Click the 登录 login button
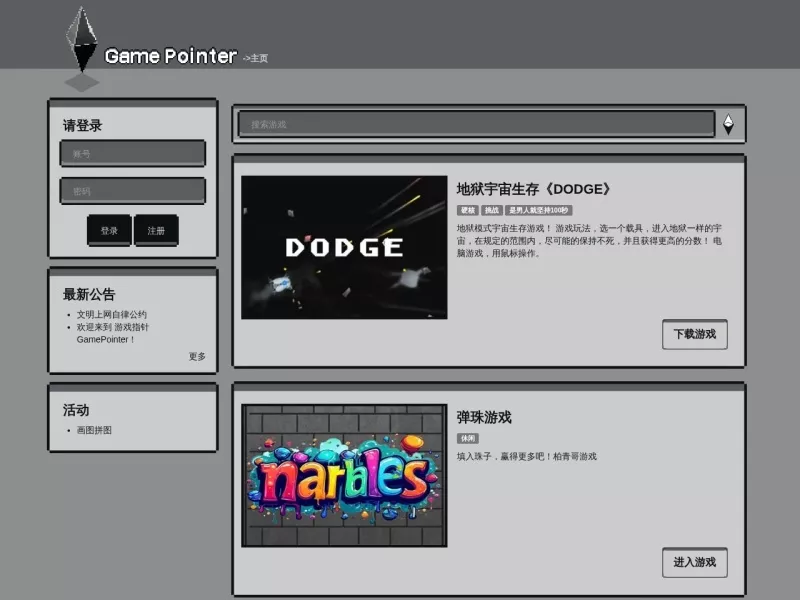Screen dimensions: 800x600 [109, 231]
